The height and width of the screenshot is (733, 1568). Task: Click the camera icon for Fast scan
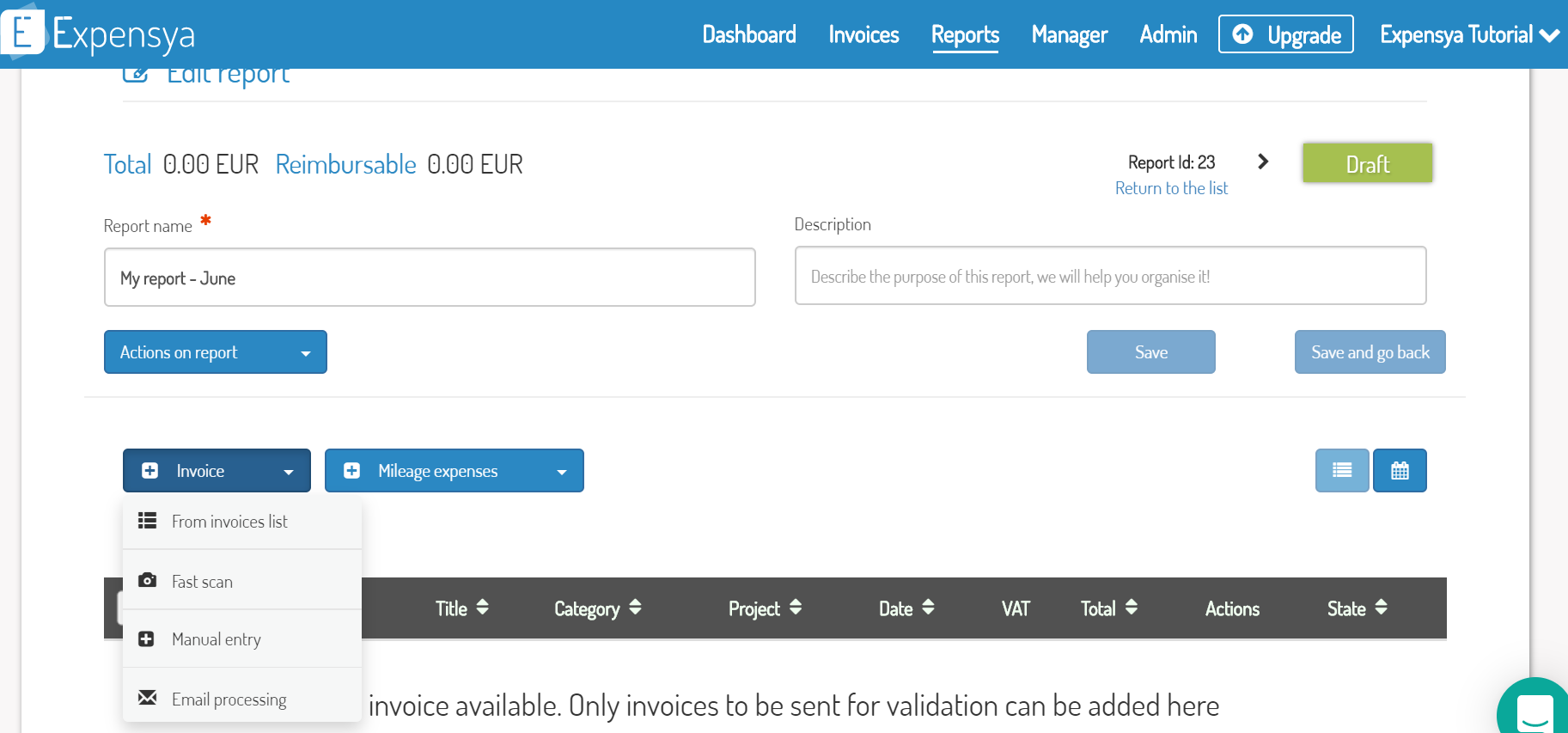pos(148,580)
